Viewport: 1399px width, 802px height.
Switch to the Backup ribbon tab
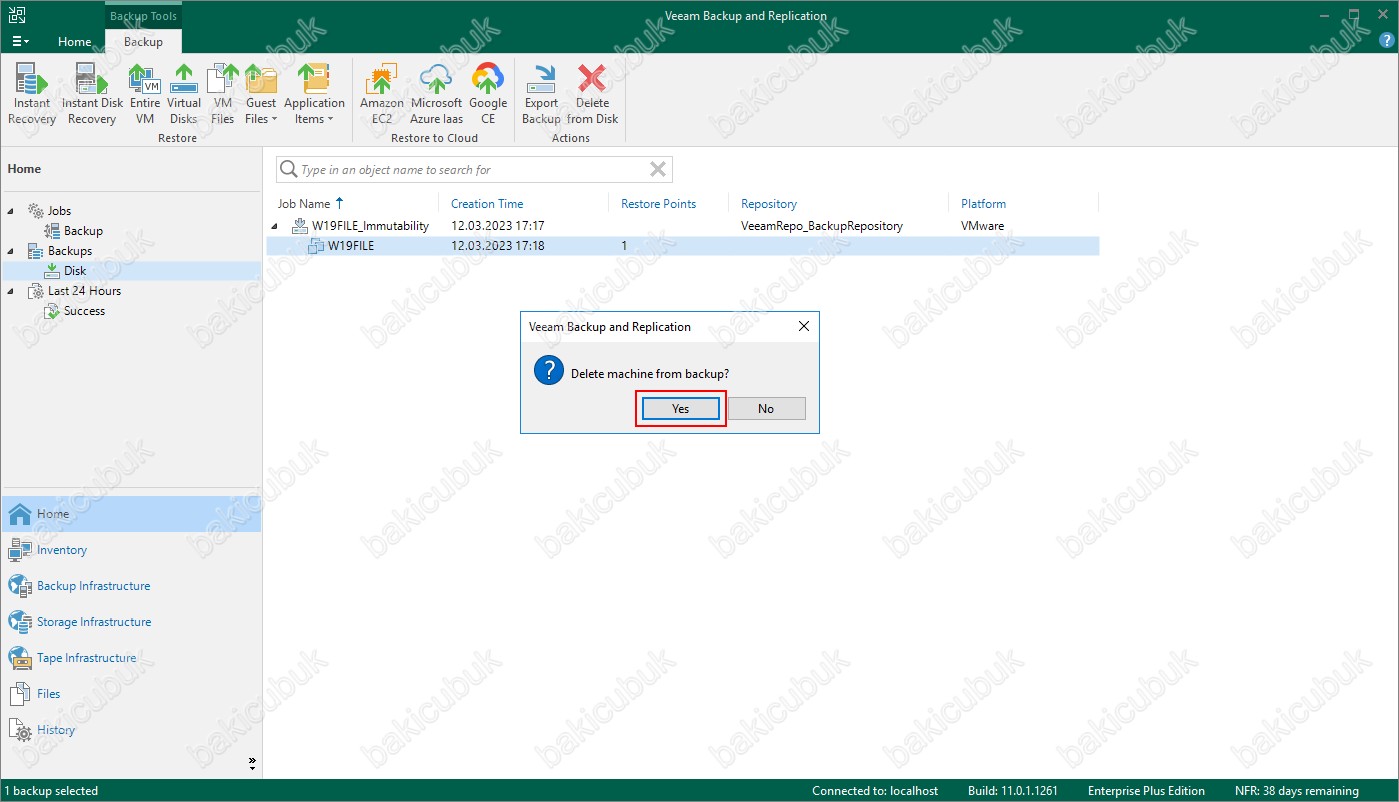point(143,42)
